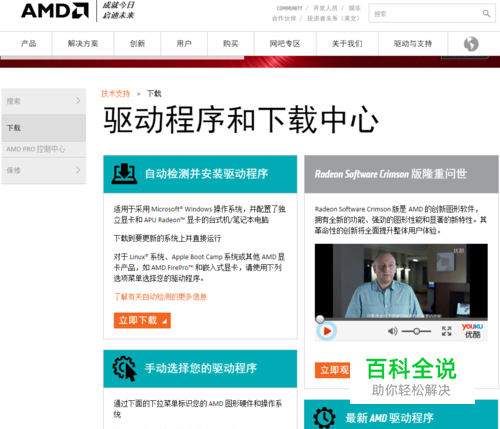Screen dimensions: 500x429
Task: Click the gear-and-cursor manual selection icon
Action: click(x=124, y=368)
